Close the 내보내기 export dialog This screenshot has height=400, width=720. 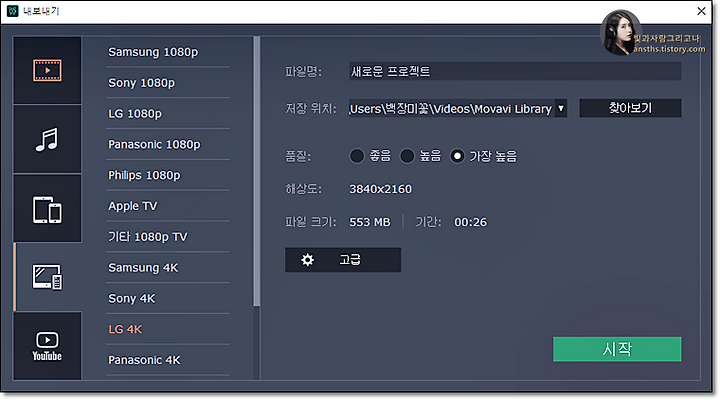[x=701, y=11]
